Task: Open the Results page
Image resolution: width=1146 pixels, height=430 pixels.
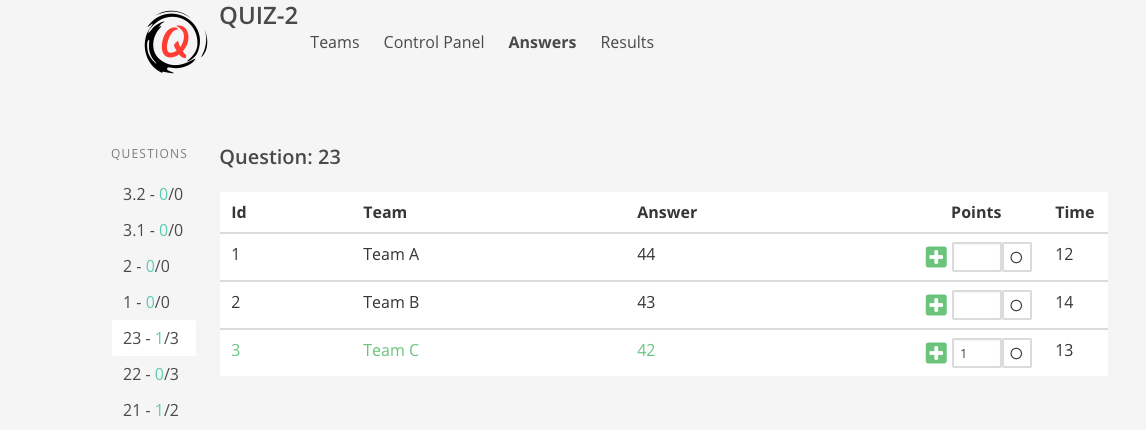Action: 627,42
